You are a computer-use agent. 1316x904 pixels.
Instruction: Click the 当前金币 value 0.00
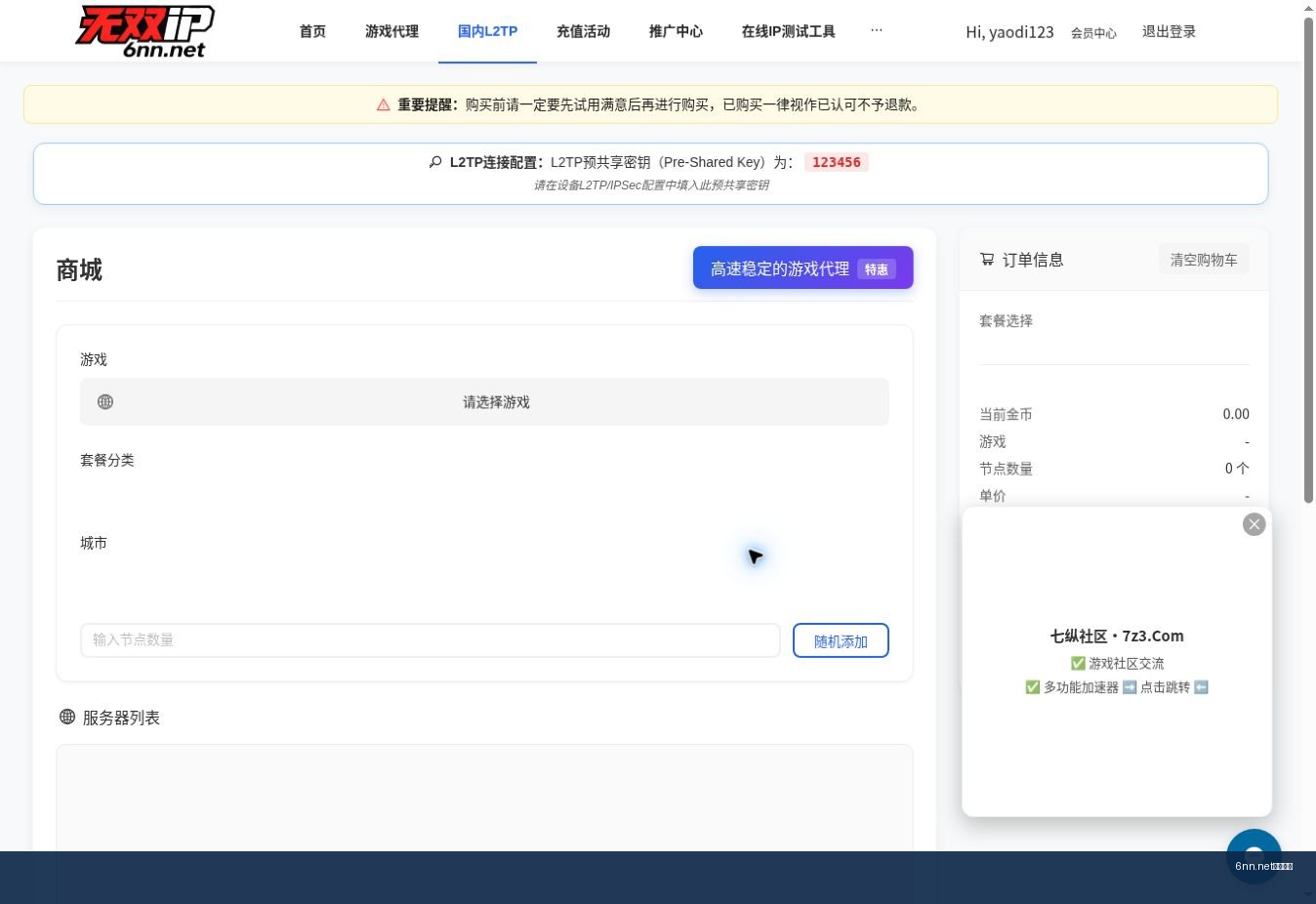pyautogui.click(x=1236, y=414)
